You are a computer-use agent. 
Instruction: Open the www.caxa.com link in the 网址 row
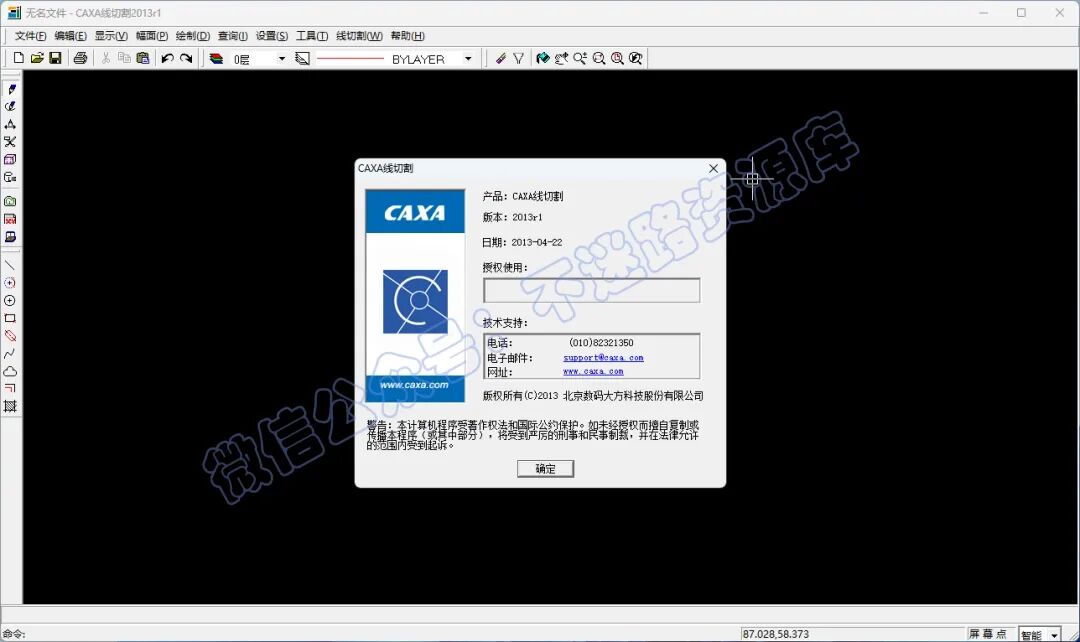[x=593, y=372]
